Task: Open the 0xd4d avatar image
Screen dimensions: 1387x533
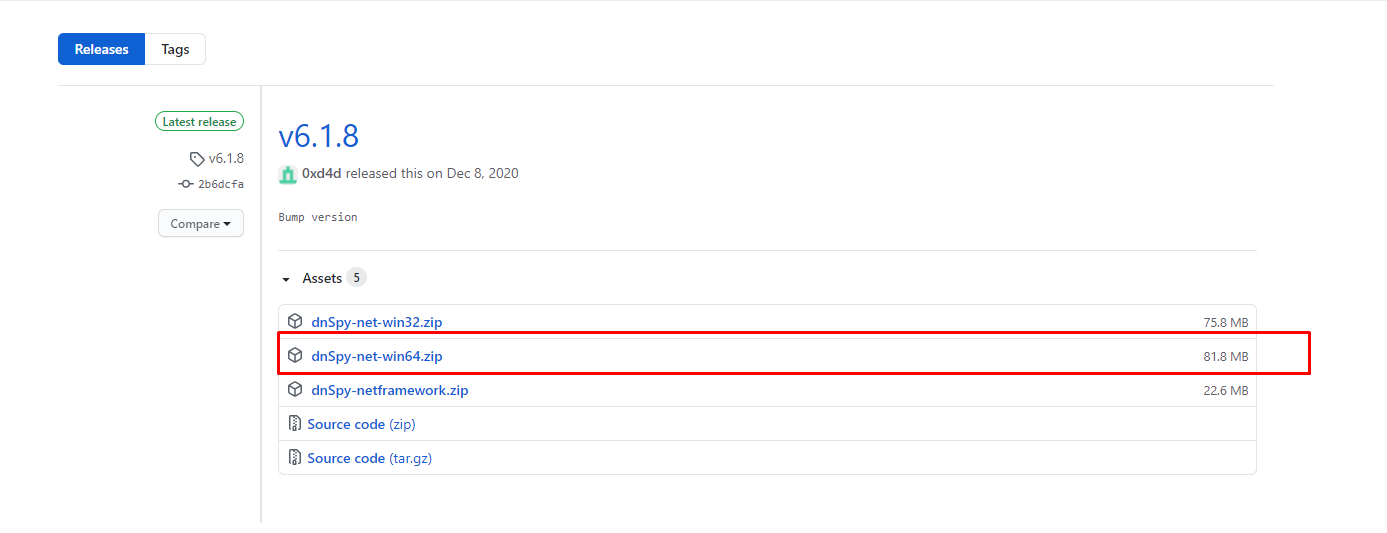Action: coord(288,174)
